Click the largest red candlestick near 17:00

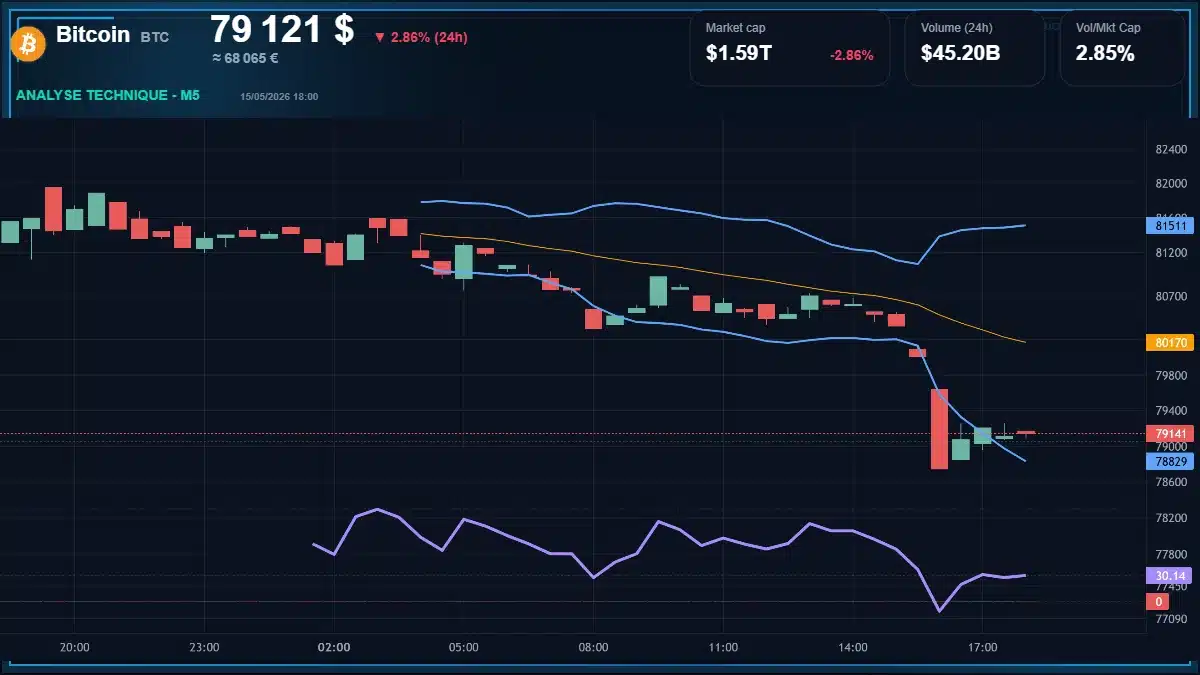[x=939, y=429]
